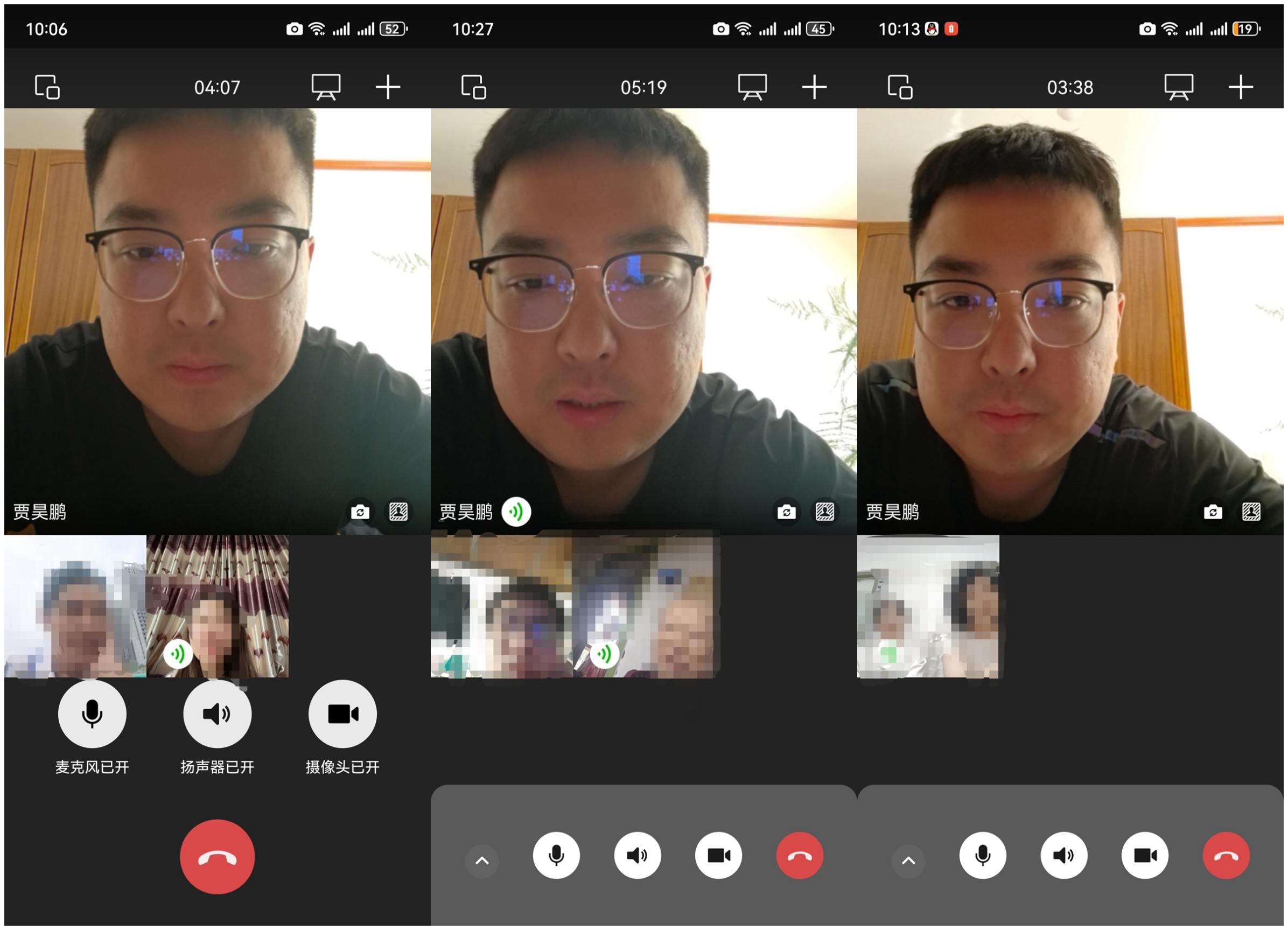Toggle 麦克风已开 microphone button
This screenshot has height=930, width=1288.
[92, 714]
